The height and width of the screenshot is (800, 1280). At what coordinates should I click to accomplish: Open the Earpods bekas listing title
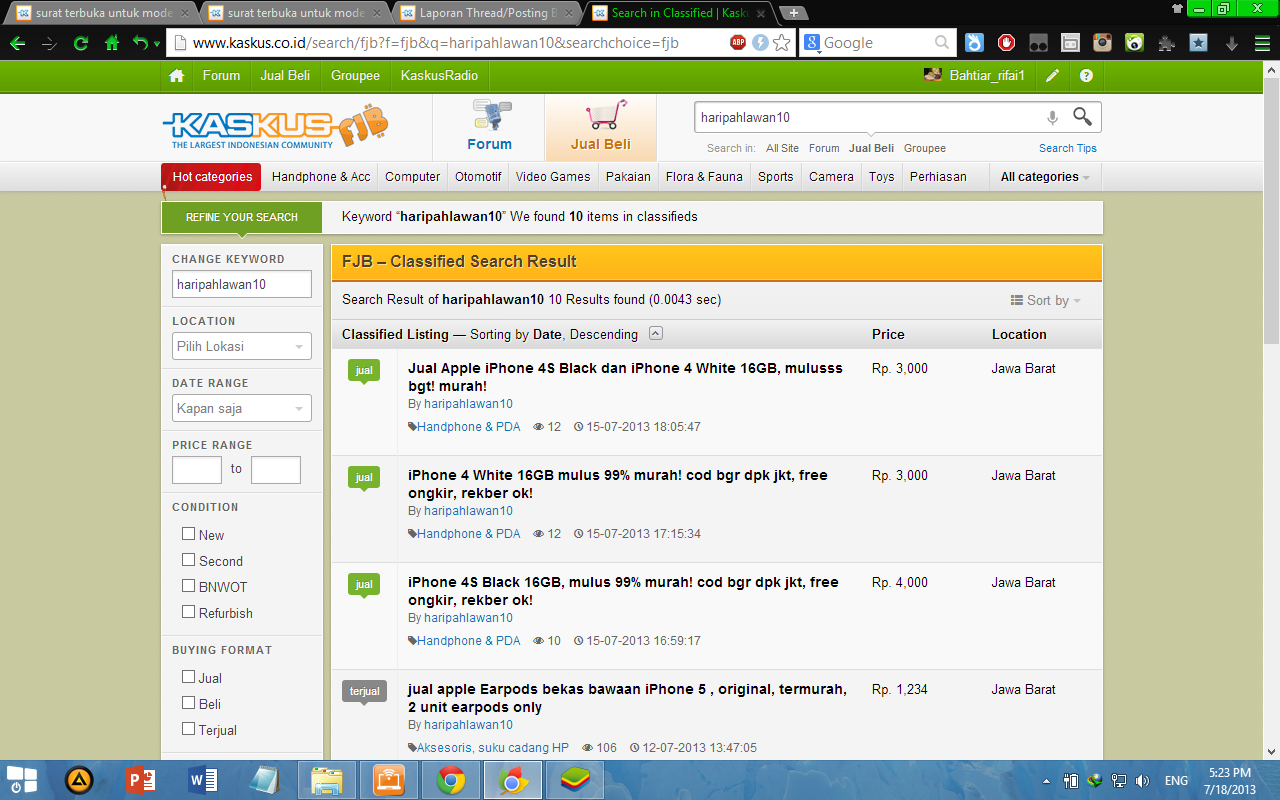point(627,698)
